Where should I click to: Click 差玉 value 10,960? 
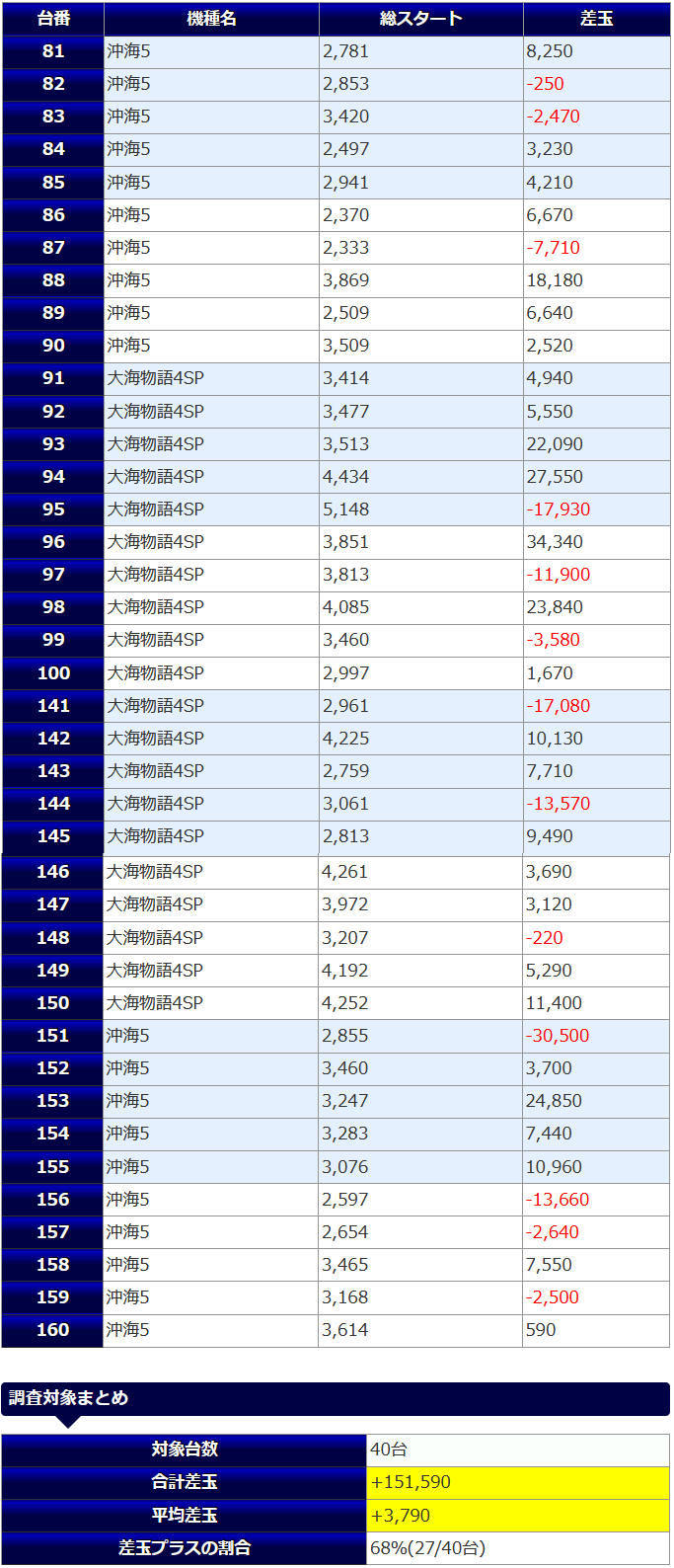click(554, 1167)
